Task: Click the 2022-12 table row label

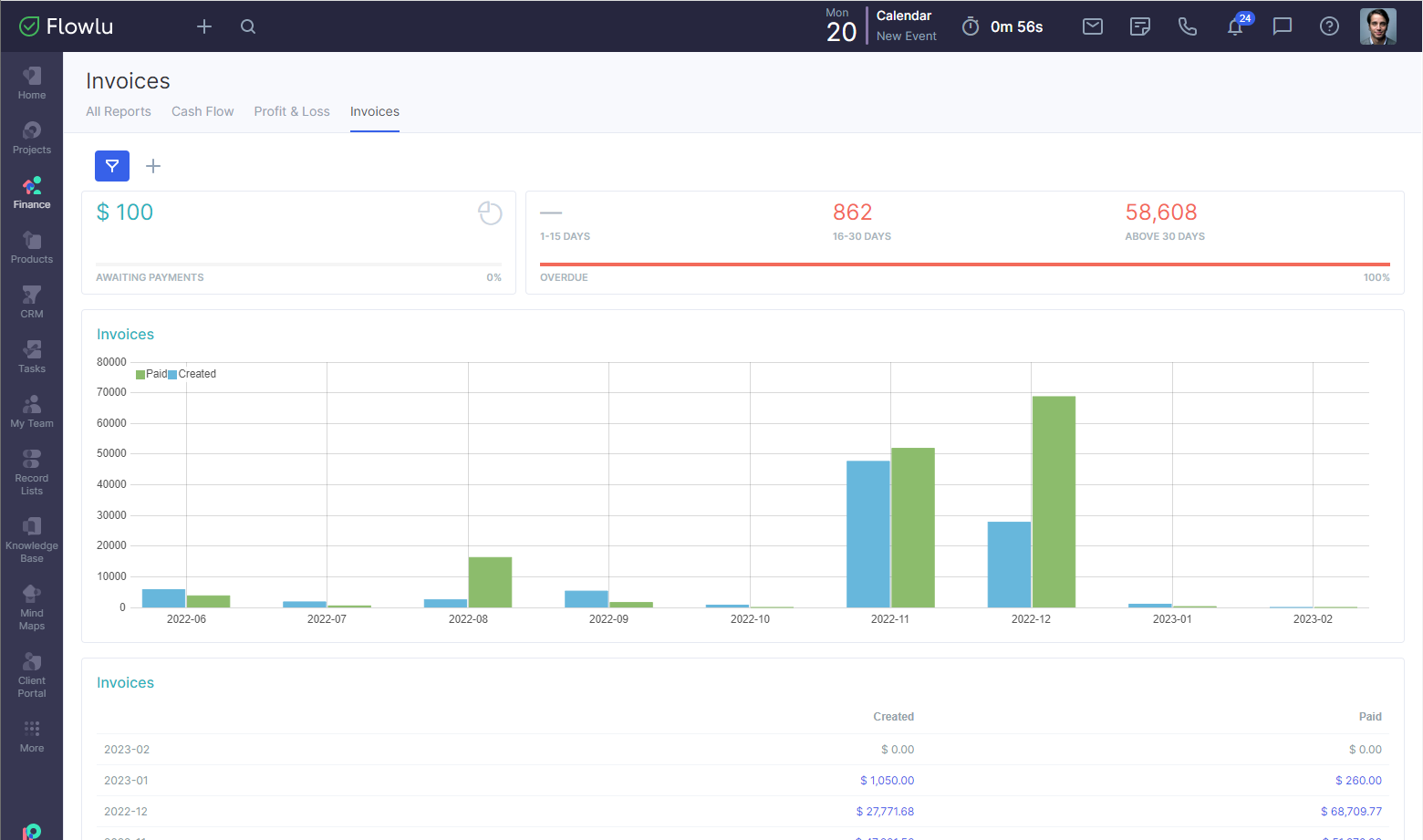Action: tap(126, 812)
